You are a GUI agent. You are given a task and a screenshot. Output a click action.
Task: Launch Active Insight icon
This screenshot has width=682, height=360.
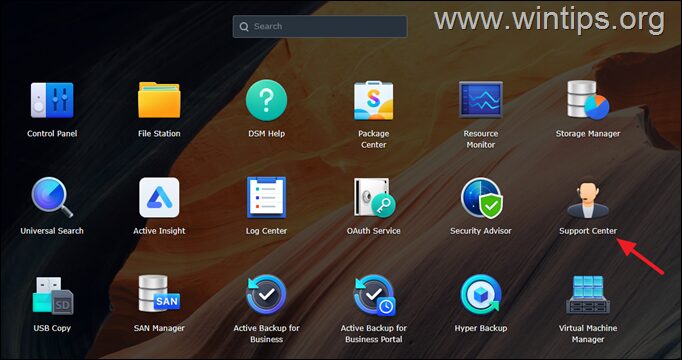click(x=159, y=197)
